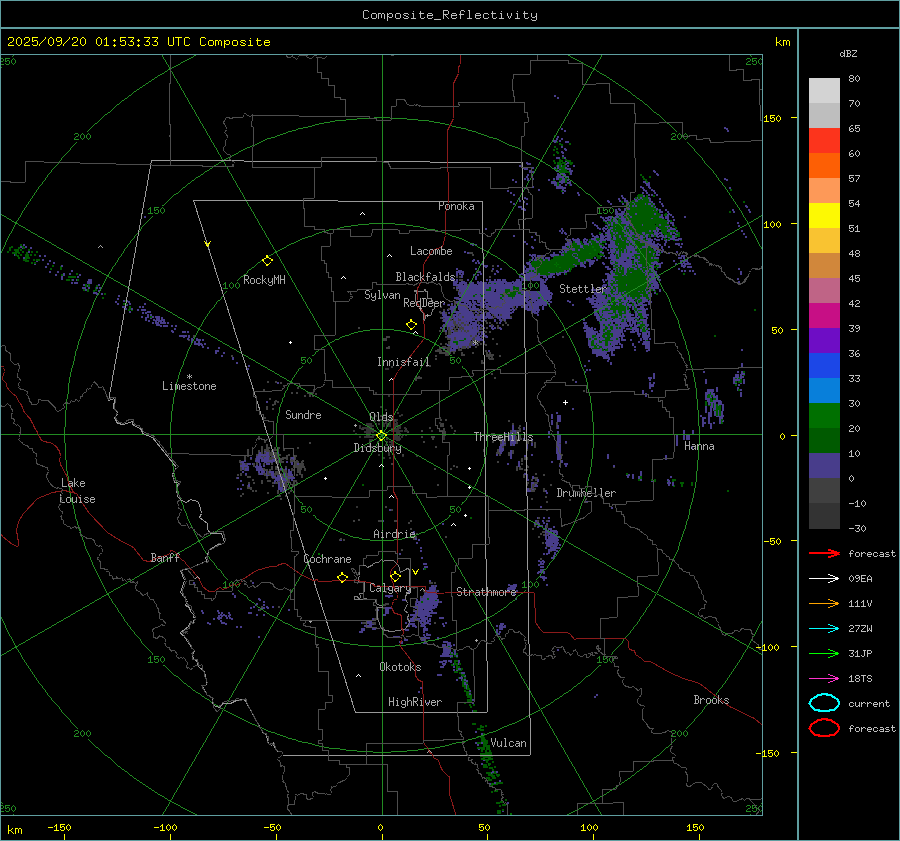The image size is (900, 841).
Task: Click the yellow radar-center diamond above Didsbury
Action: coord(381,435)
